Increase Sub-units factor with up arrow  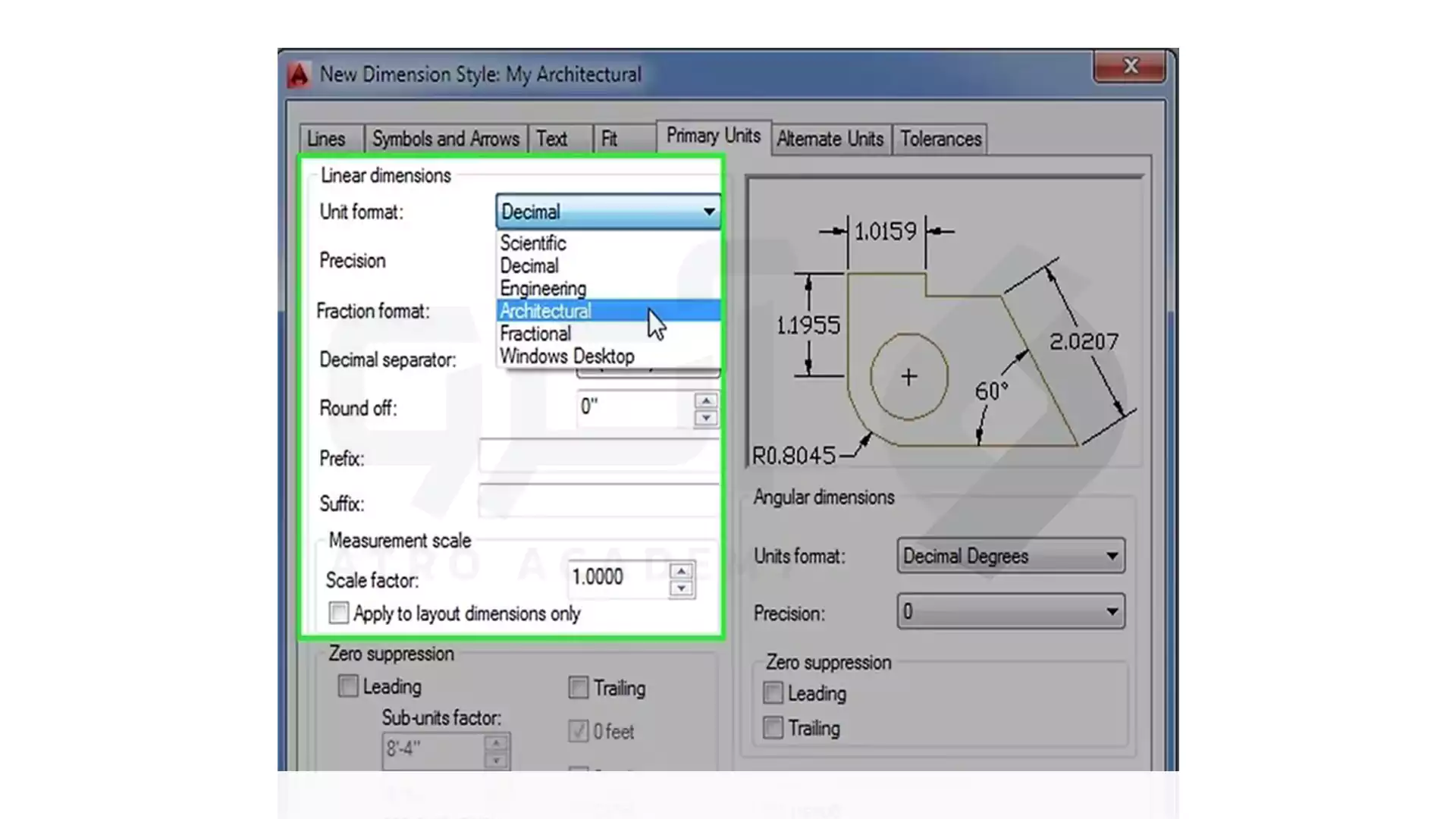point(496,743)
